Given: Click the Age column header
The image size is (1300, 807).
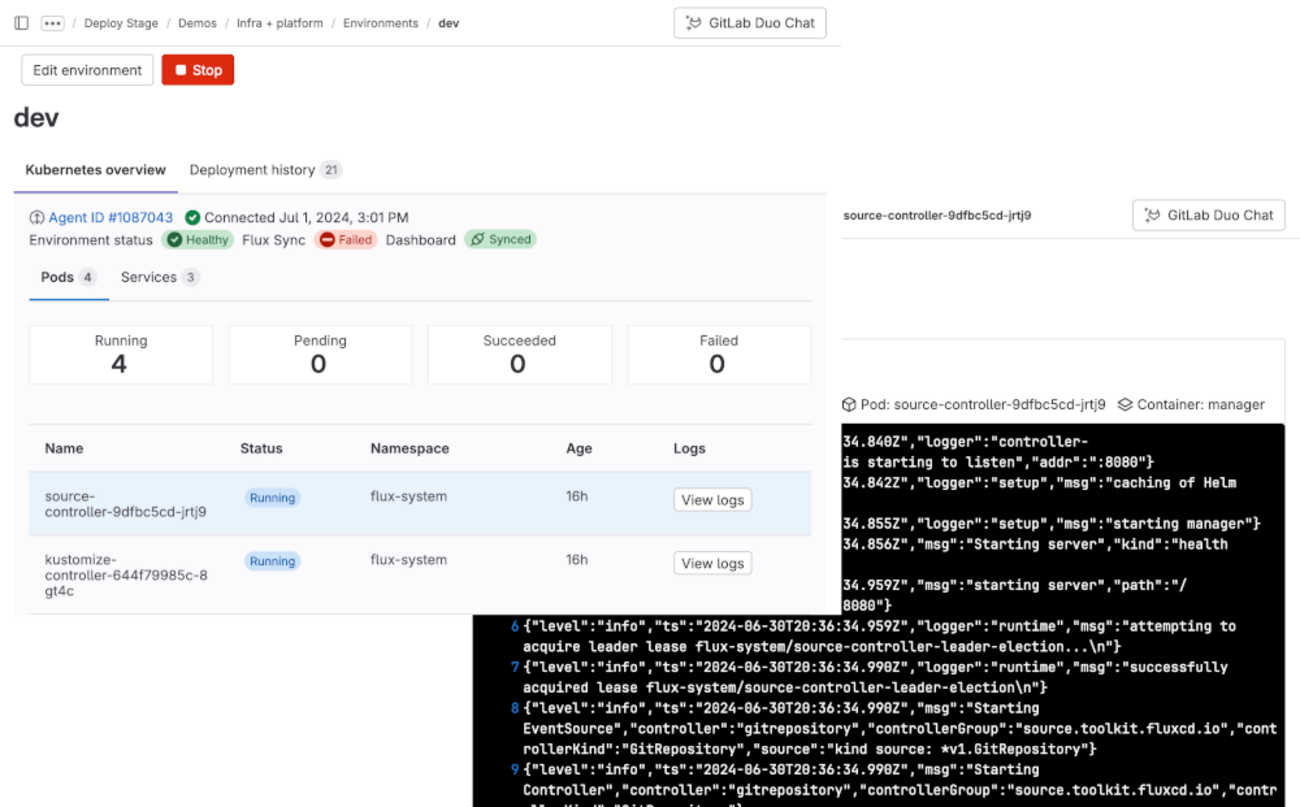Looking at the screenshot, I should (579, 449).
